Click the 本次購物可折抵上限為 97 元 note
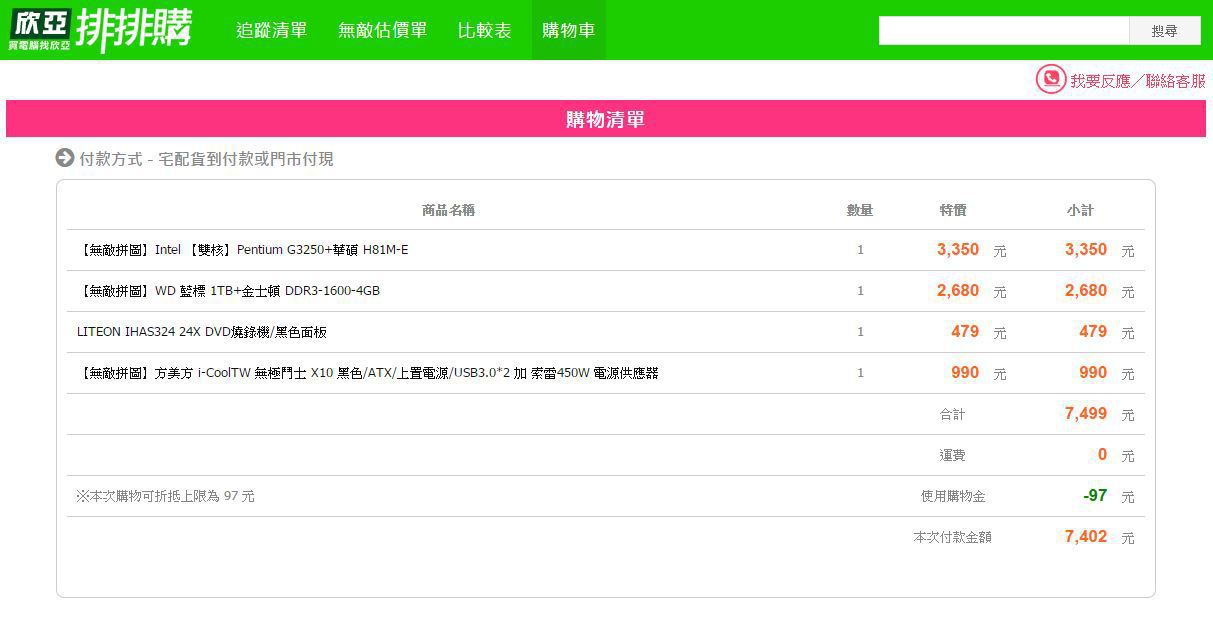The image size is (1213, 619). (165, 496)
